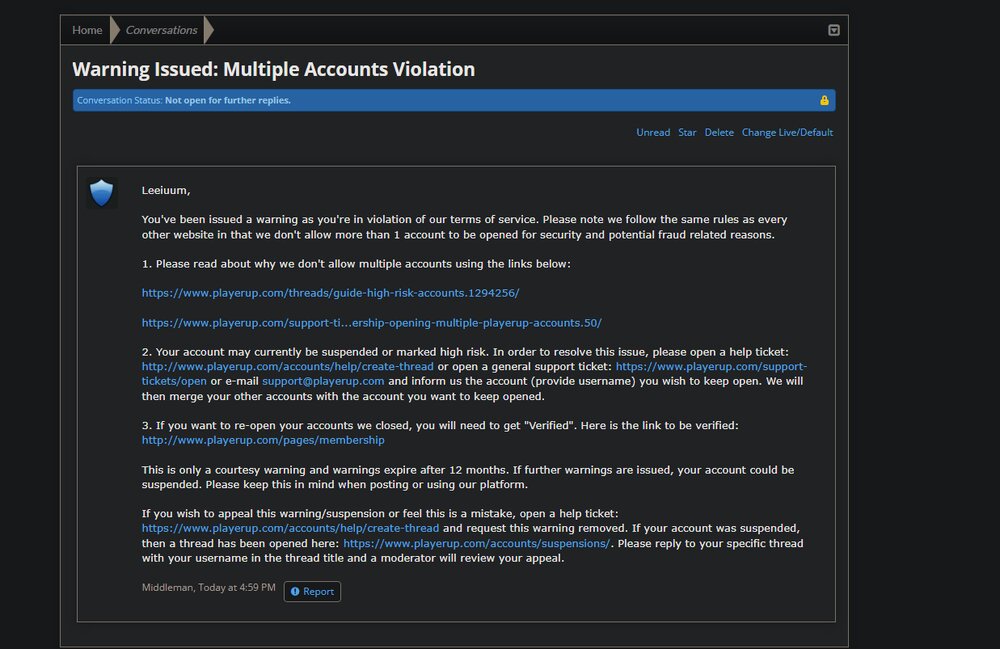
Task: Click the 'Not open for further replies' status
Action: coord(228,100)
